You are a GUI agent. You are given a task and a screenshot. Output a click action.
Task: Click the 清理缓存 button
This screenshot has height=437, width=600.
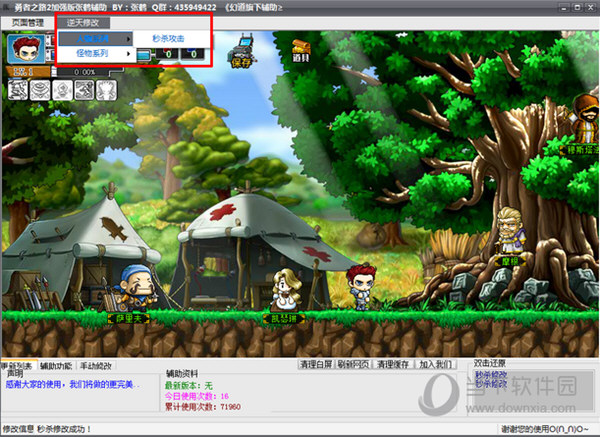pos(393,364)
